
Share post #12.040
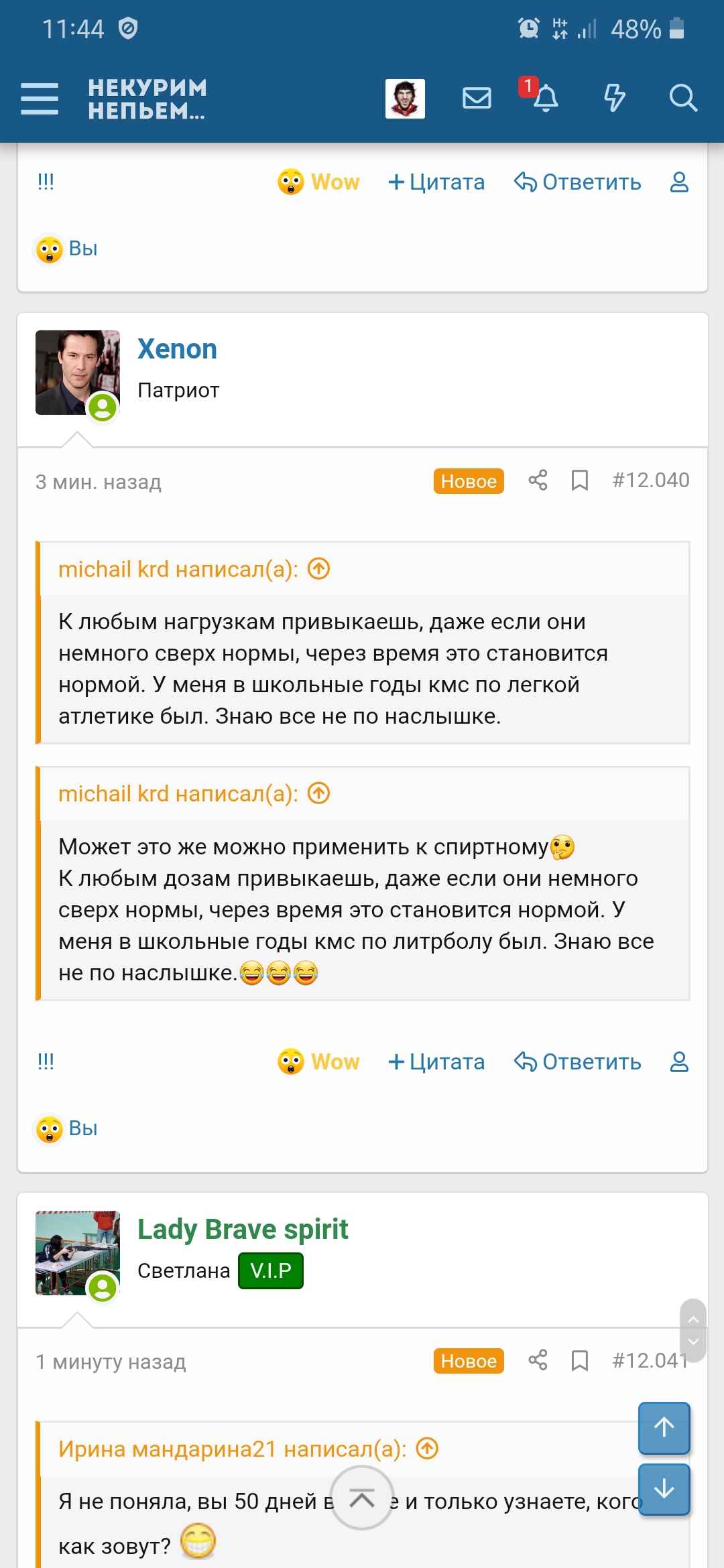[538, 480]
